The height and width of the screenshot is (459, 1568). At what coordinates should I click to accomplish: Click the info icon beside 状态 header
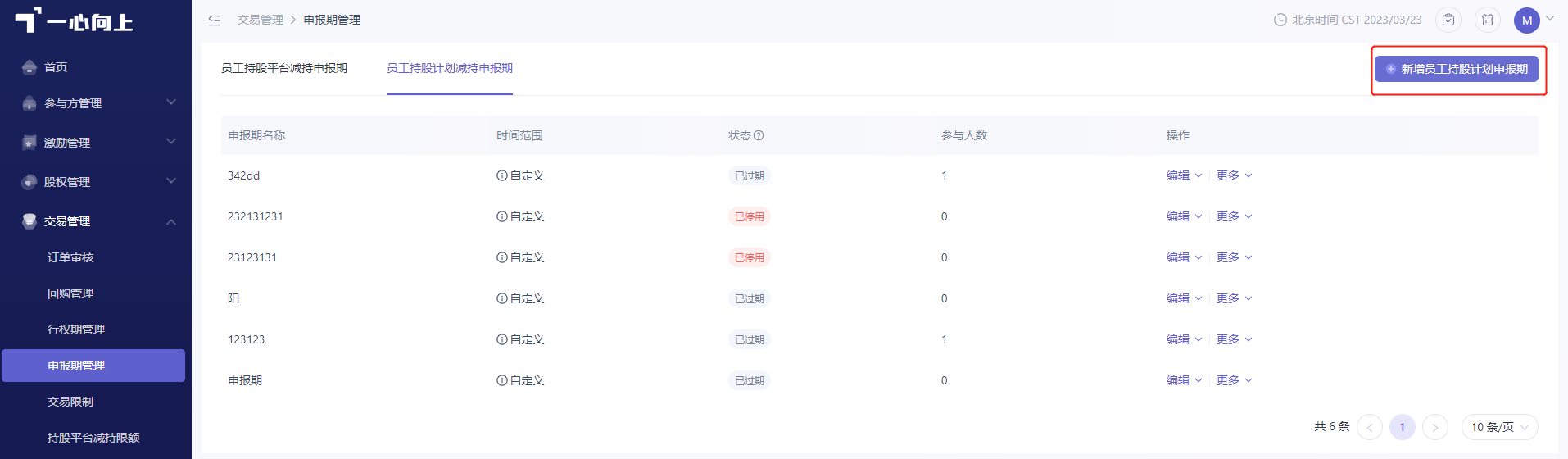click(x=759, y=135)
